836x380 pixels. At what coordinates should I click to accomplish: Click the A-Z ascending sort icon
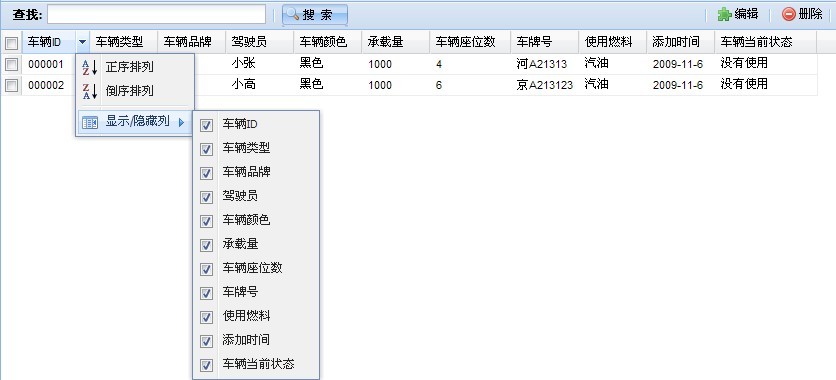tap(89, 67)
